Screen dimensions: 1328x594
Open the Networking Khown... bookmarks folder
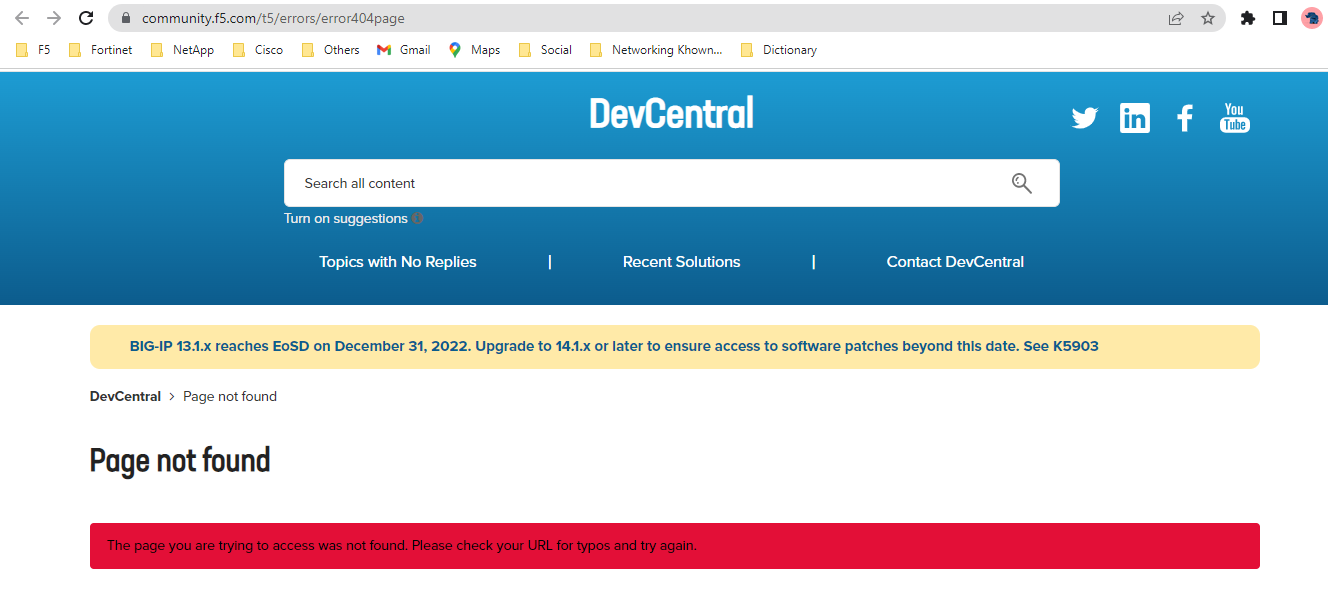(x=656, y=50)
